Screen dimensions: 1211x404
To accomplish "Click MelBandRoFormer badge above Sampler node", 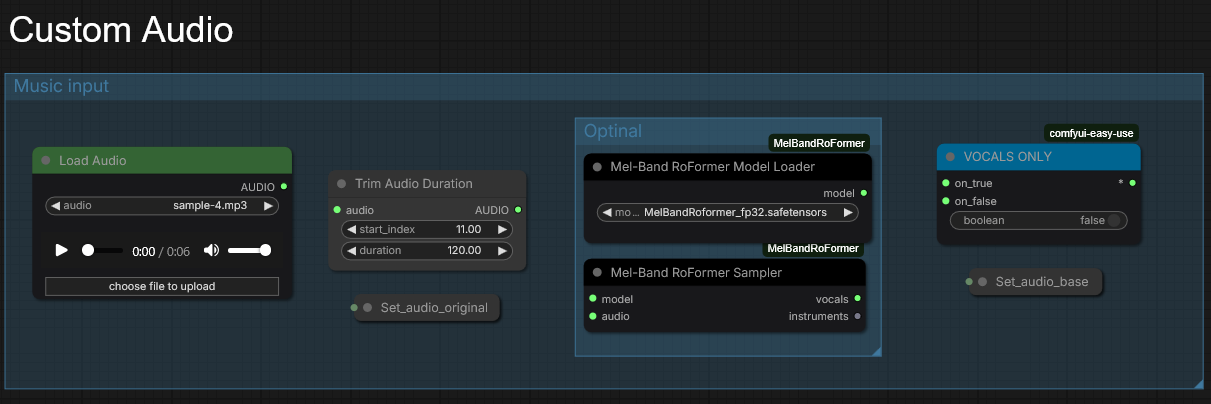I will point(812,248).
